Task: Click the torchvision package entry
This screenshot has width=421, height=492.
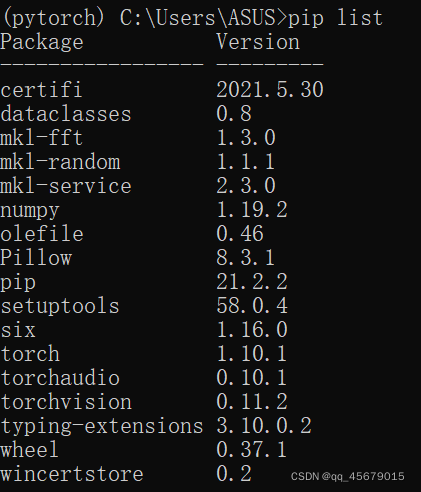Action: [x=66, y=402]
